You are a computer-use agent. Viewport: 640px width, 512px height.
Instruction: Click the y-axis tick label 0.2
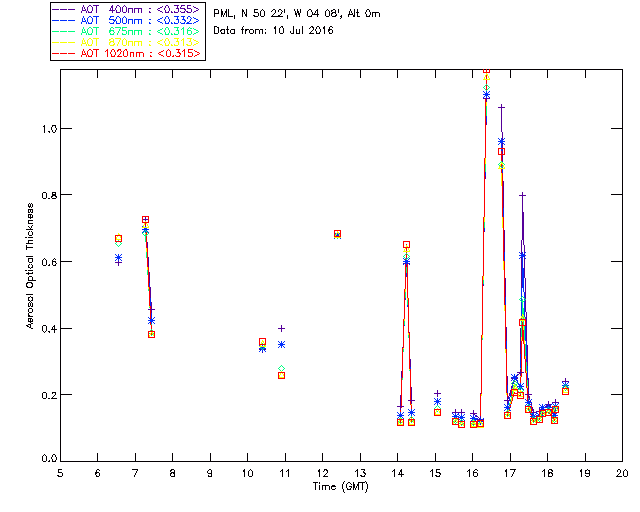tap(49, 395)
